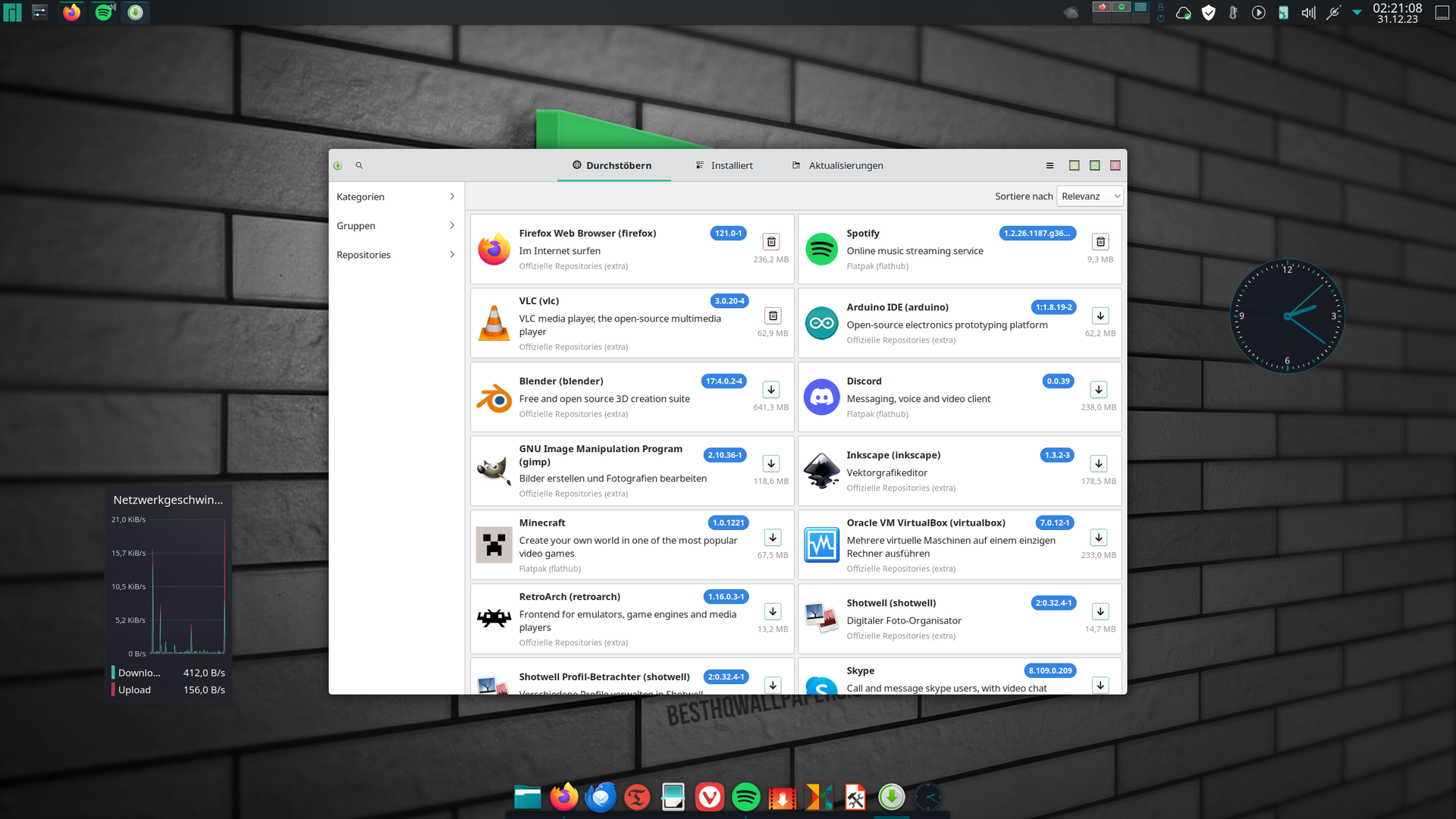
Task: Expand the Repositories sidebar entry
Action: coord(396,255)
